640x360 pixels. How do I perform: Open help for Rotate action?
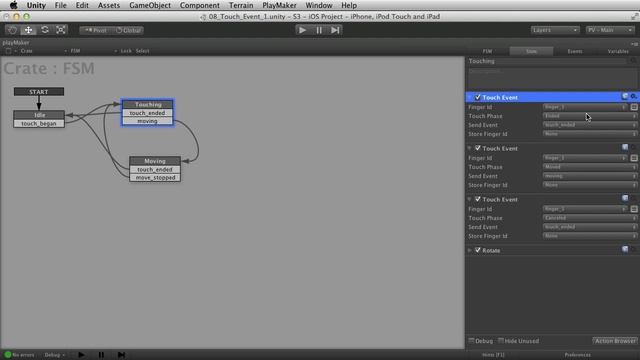point(625,249)
